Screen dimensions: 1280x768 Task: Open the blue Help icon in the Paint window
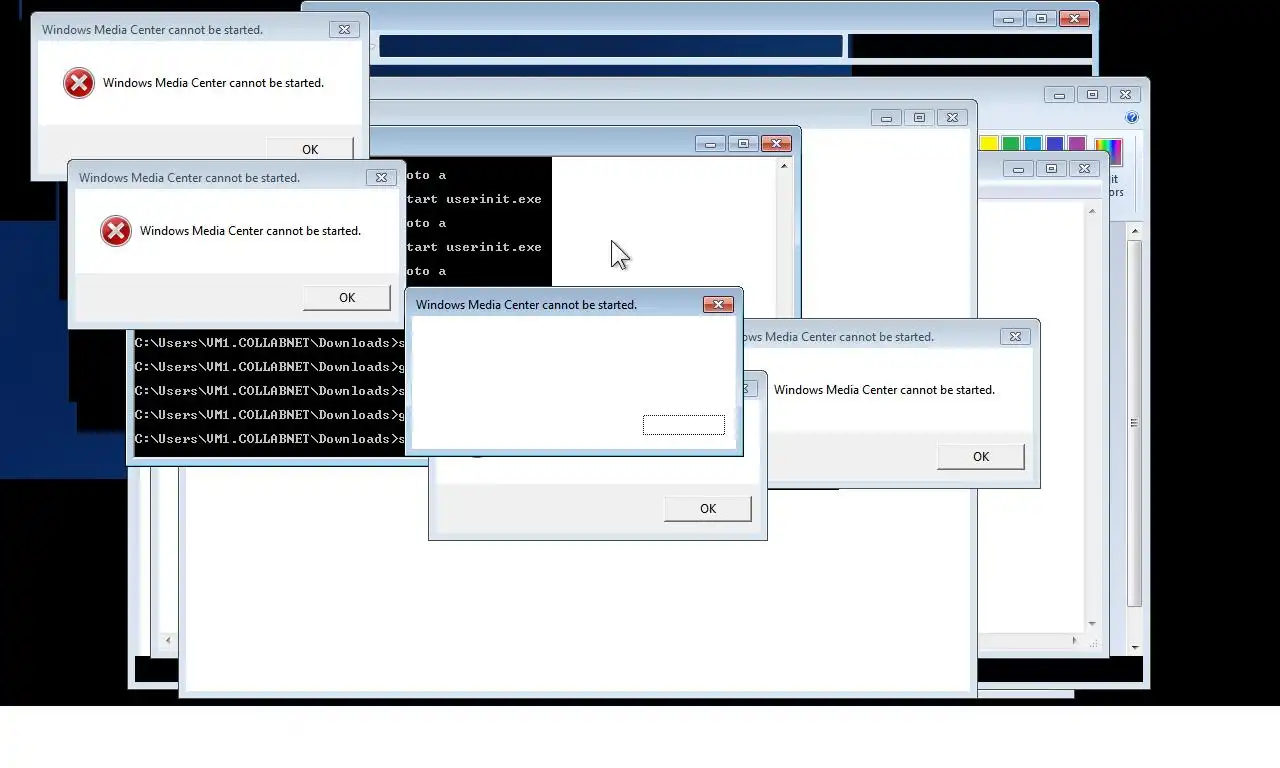point(1132,117)
